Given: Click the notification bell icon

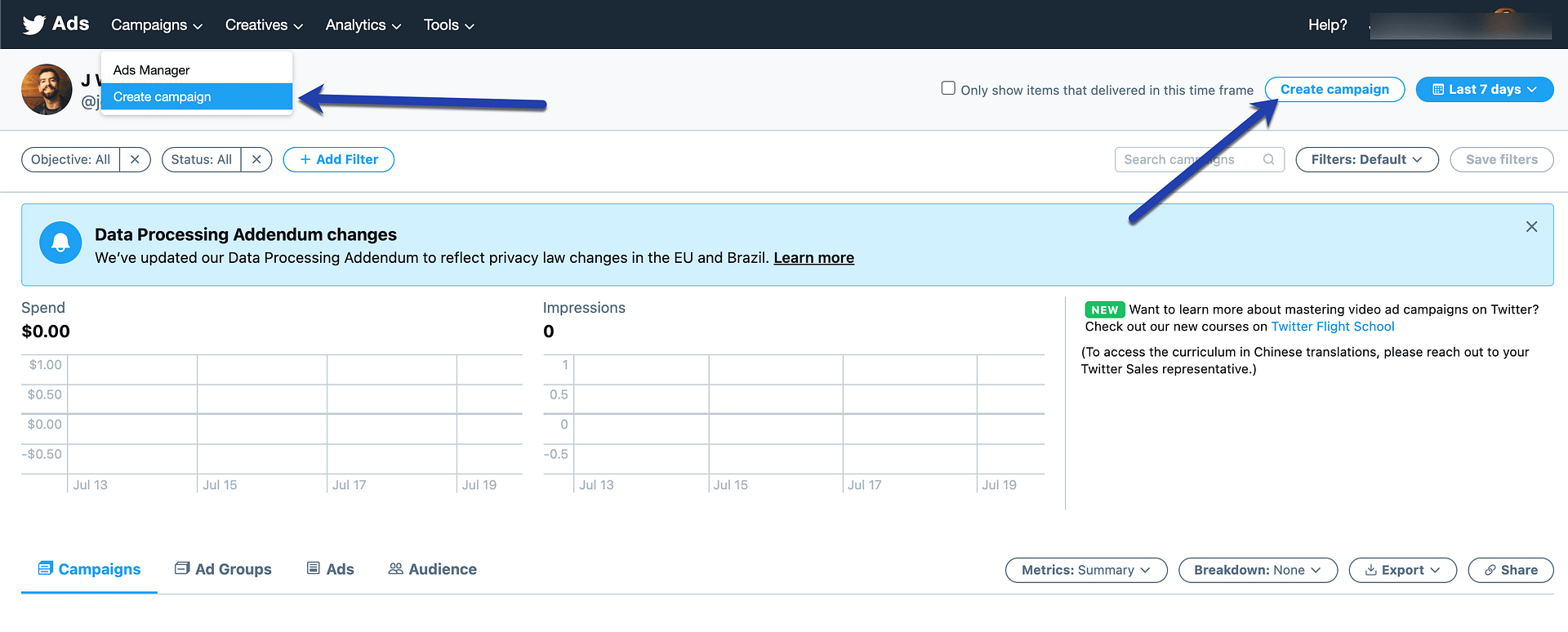Looking at the screenshot, I should pos(60,243).
